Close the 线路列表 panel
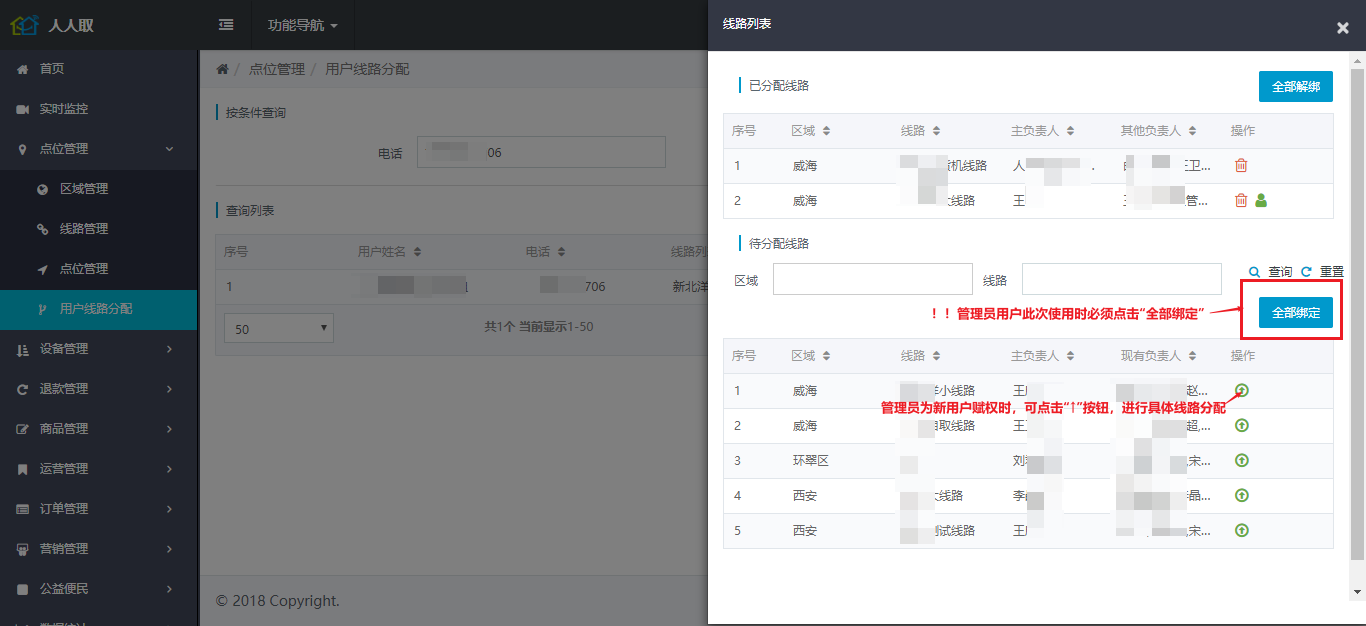Viewport: 1366px width, 626px height. (x=1343, y=28)
